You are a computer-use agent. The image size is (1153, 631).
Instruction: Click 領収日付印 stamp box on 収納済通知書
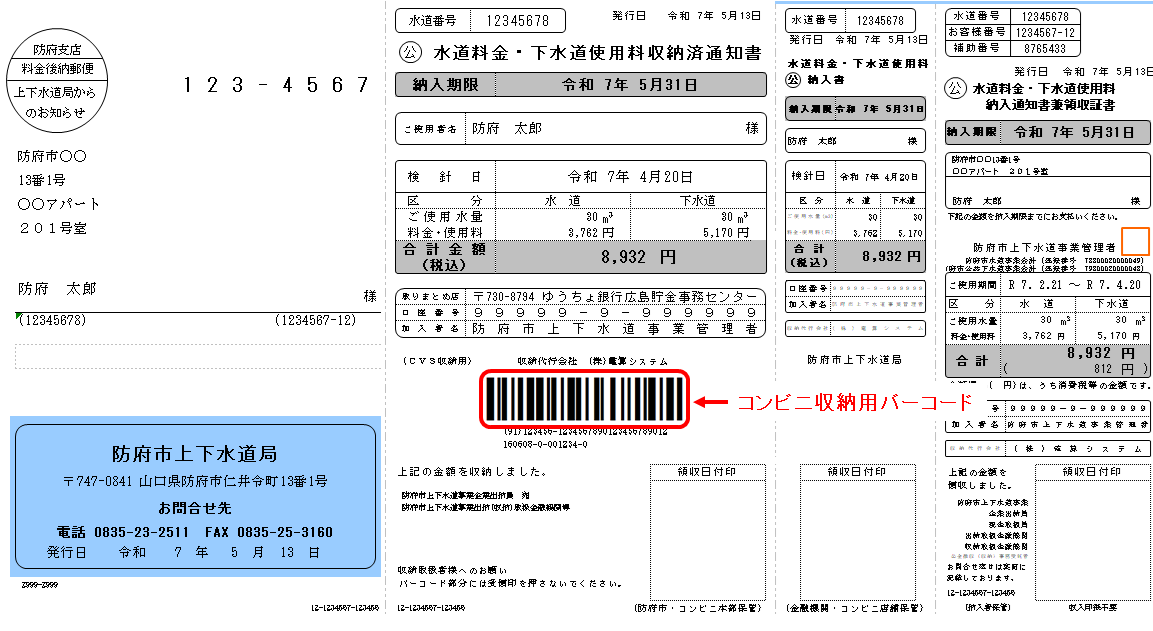(707, 532)
